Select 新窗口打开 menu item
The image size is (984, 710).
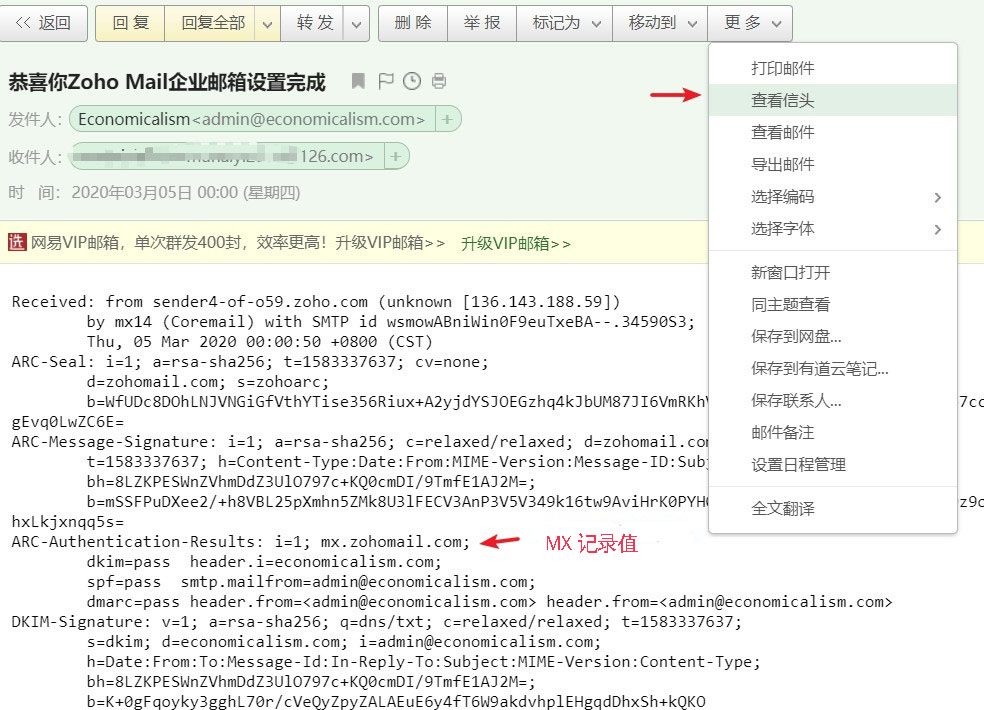click(x=833, y=272)
